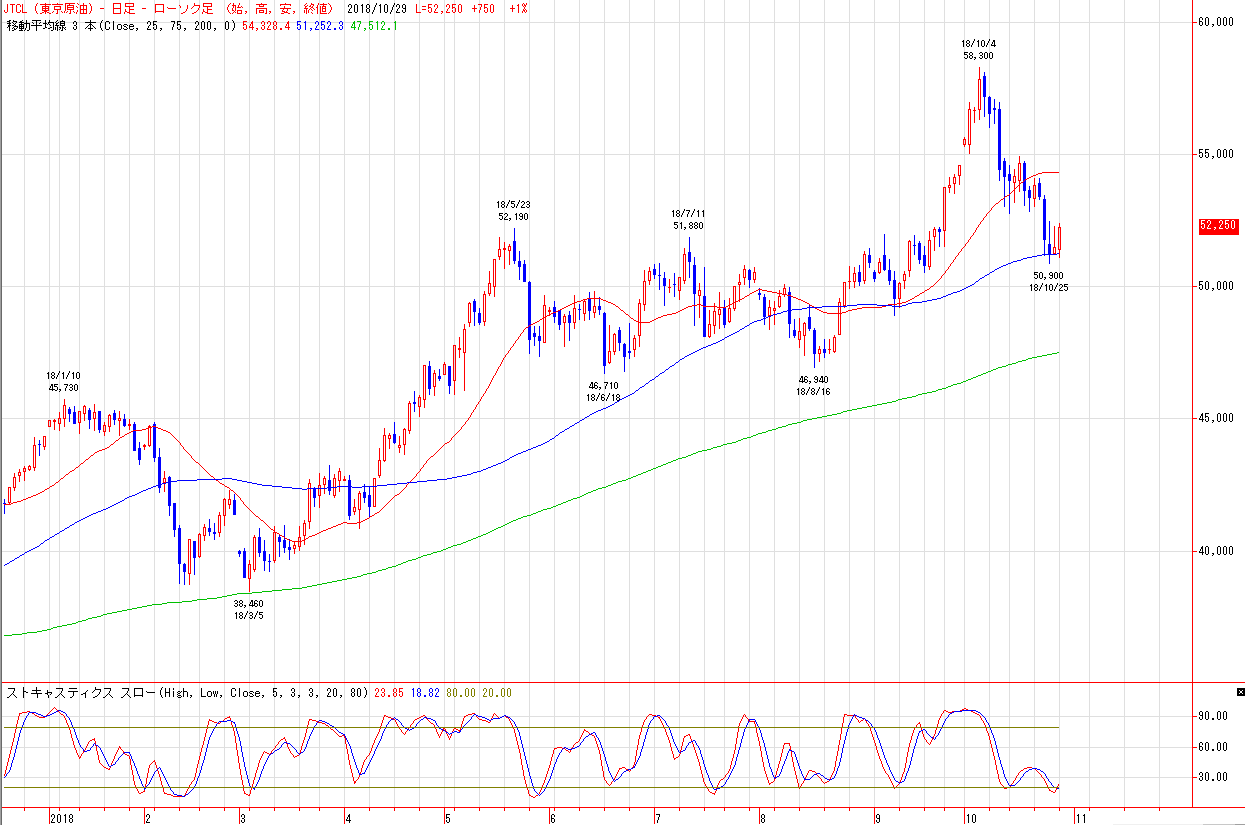Click the 46,710 low annotation
This screenshot has height=825, width=1245.
click(x=603, y=385)
